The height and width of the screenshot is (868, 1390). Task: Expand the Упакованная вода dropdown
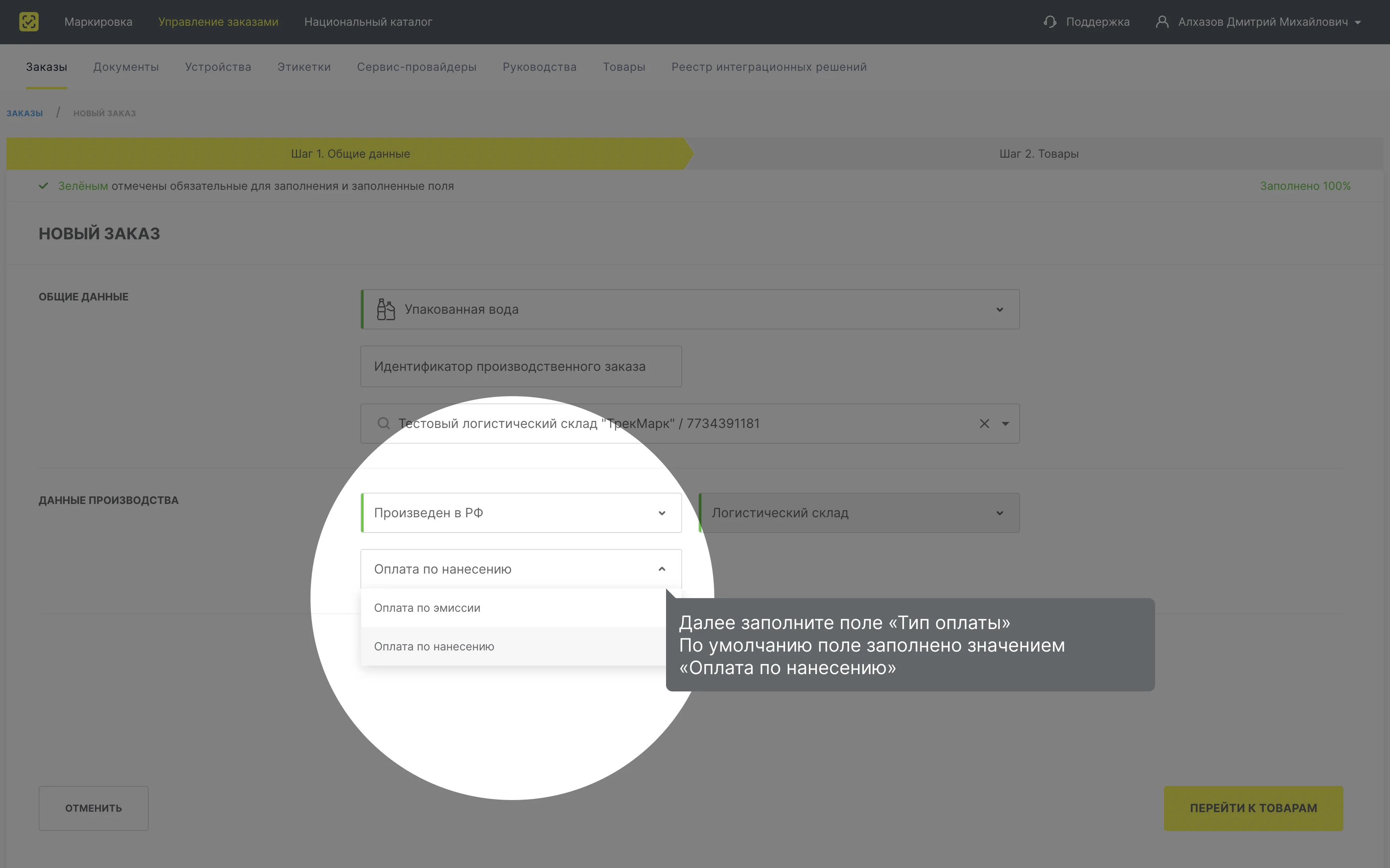point(1000,309)
